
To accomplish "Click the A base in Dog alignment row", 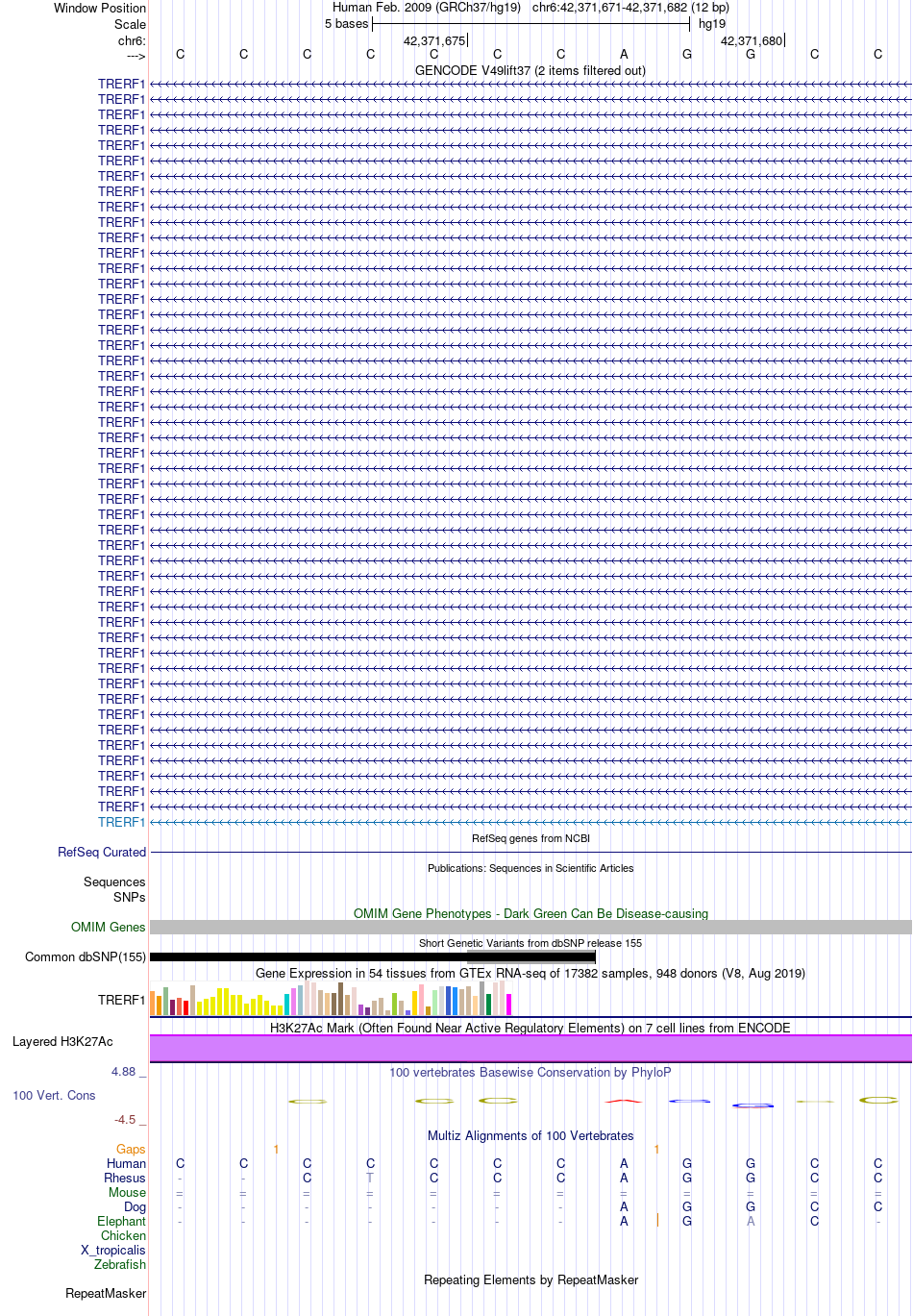I will click(624, 1206).
